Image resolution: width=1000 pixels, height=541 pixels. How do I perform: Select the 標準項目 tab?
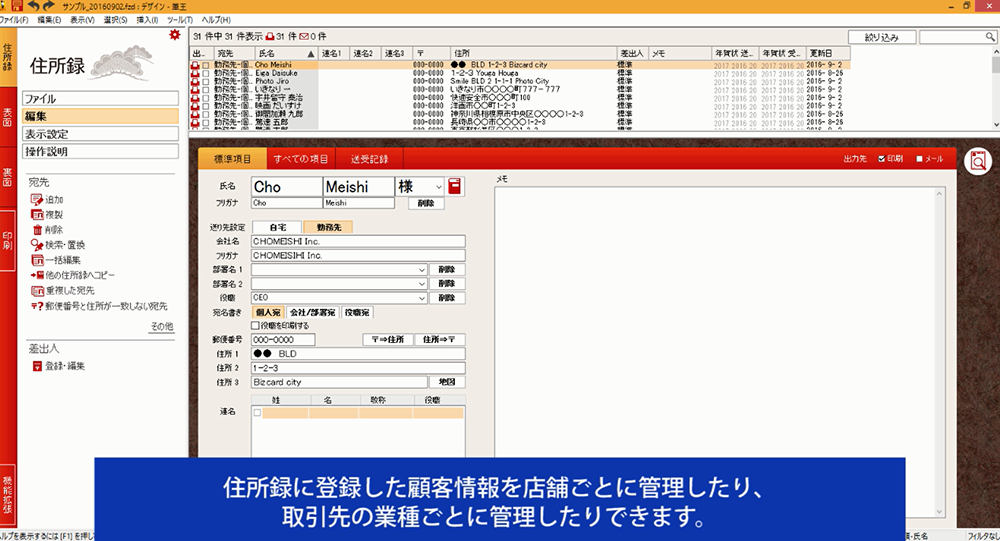[232, 159]
